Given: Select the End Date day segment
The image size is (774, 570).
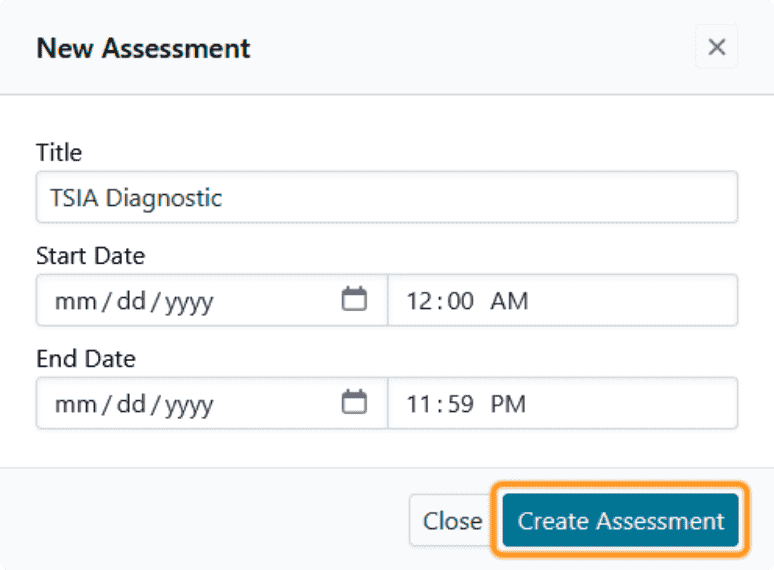Looking at the screenshot, I should click(130, 404).
